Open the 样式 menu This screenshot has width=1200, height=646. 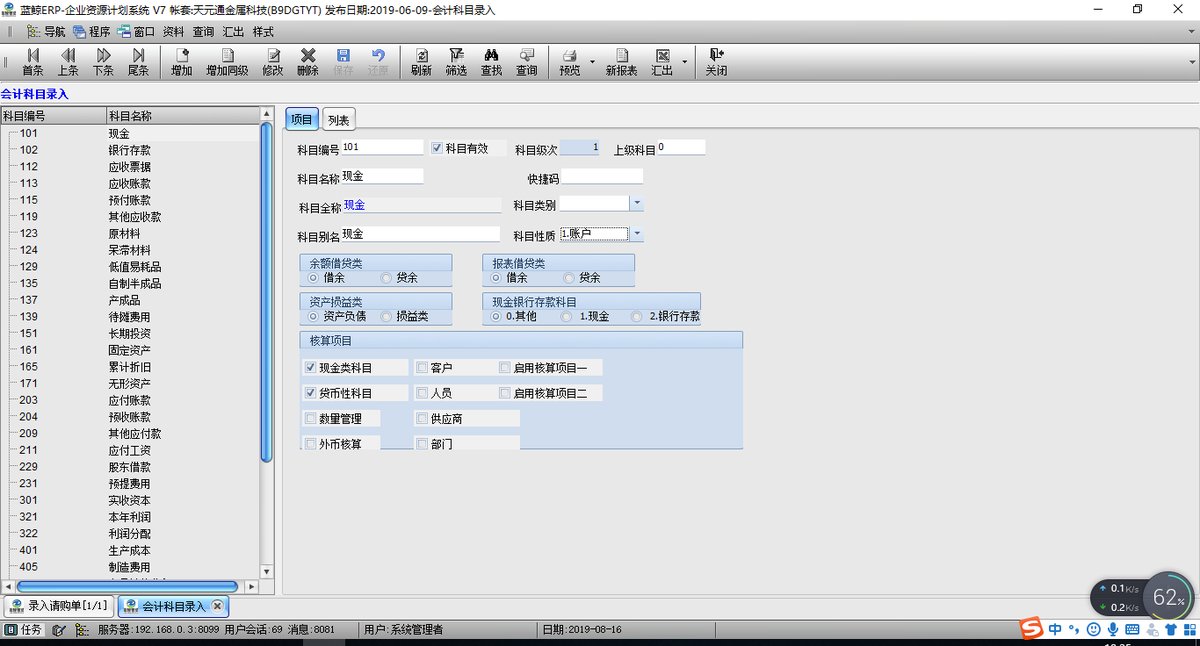point(263,31)
